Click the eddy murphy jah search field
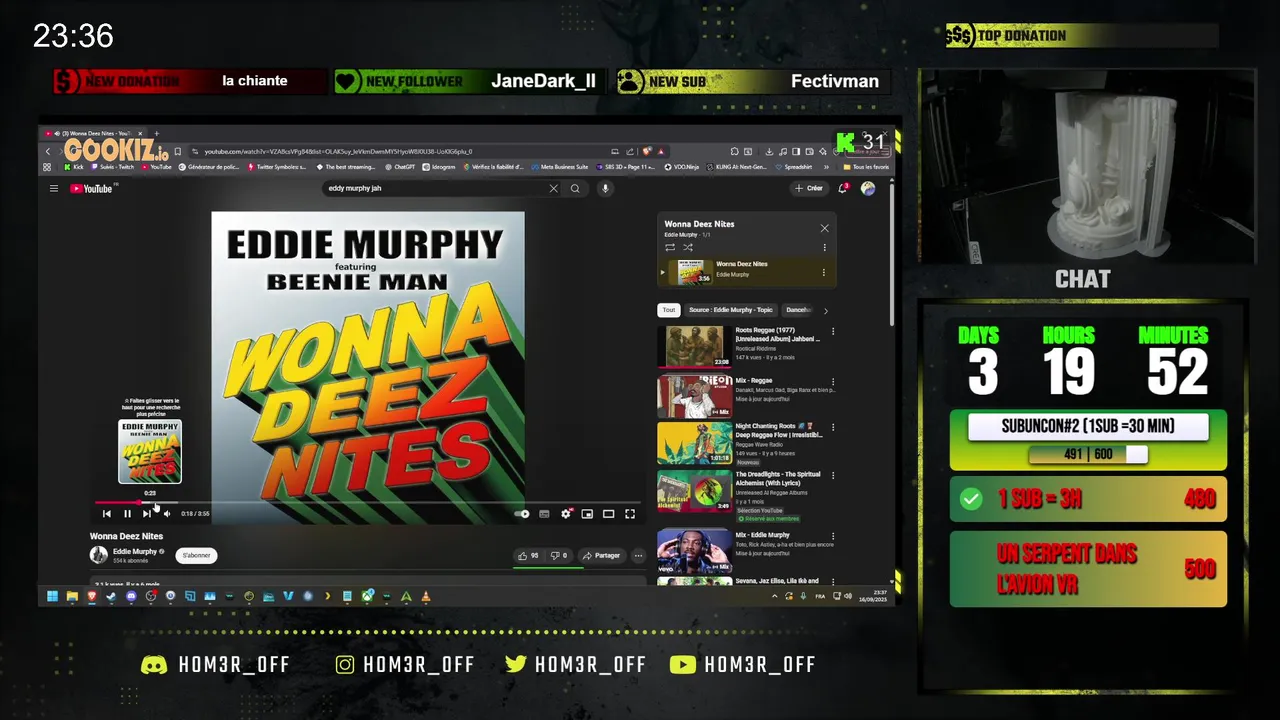The image size is (1280, 720). (435, 188)
